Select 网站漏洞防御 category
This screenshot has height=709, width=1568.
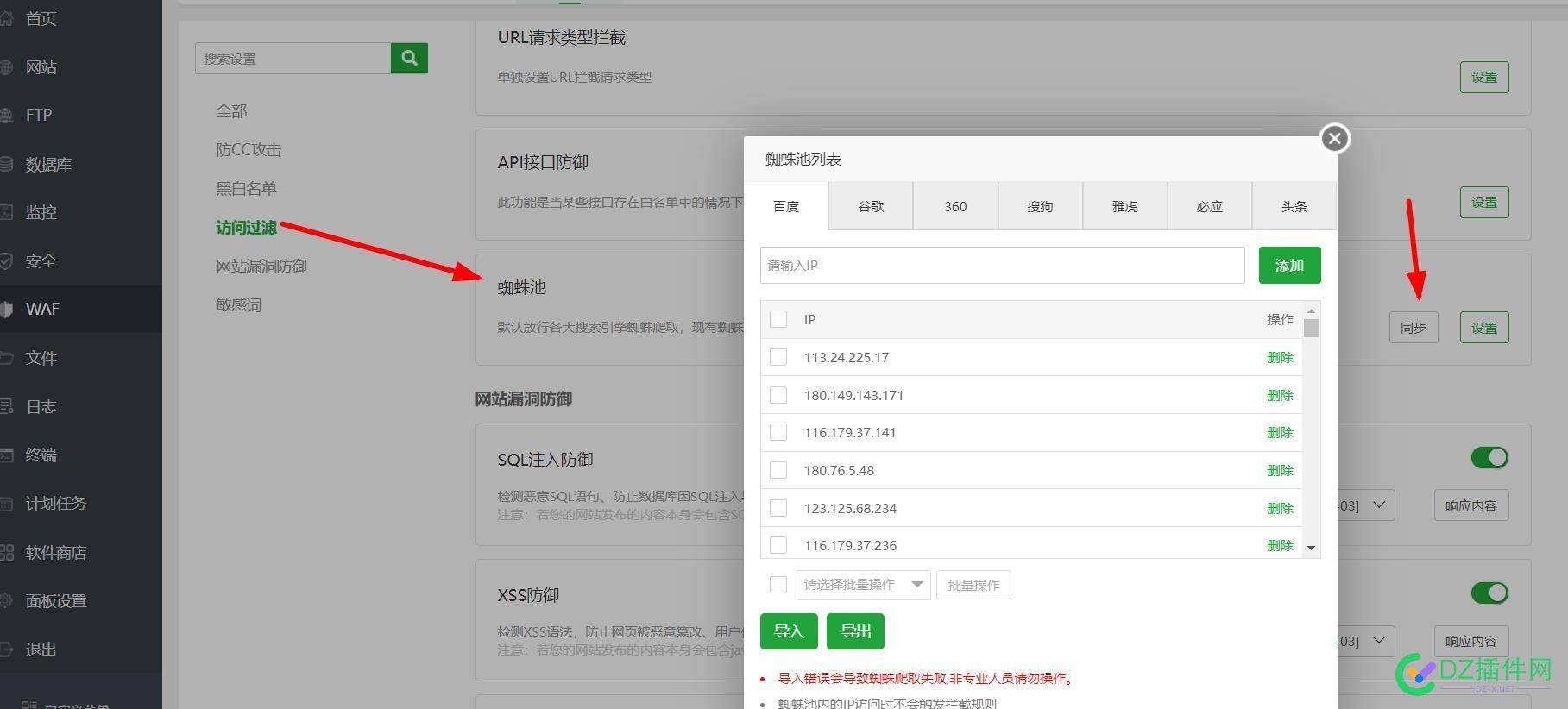coord(261,266)
